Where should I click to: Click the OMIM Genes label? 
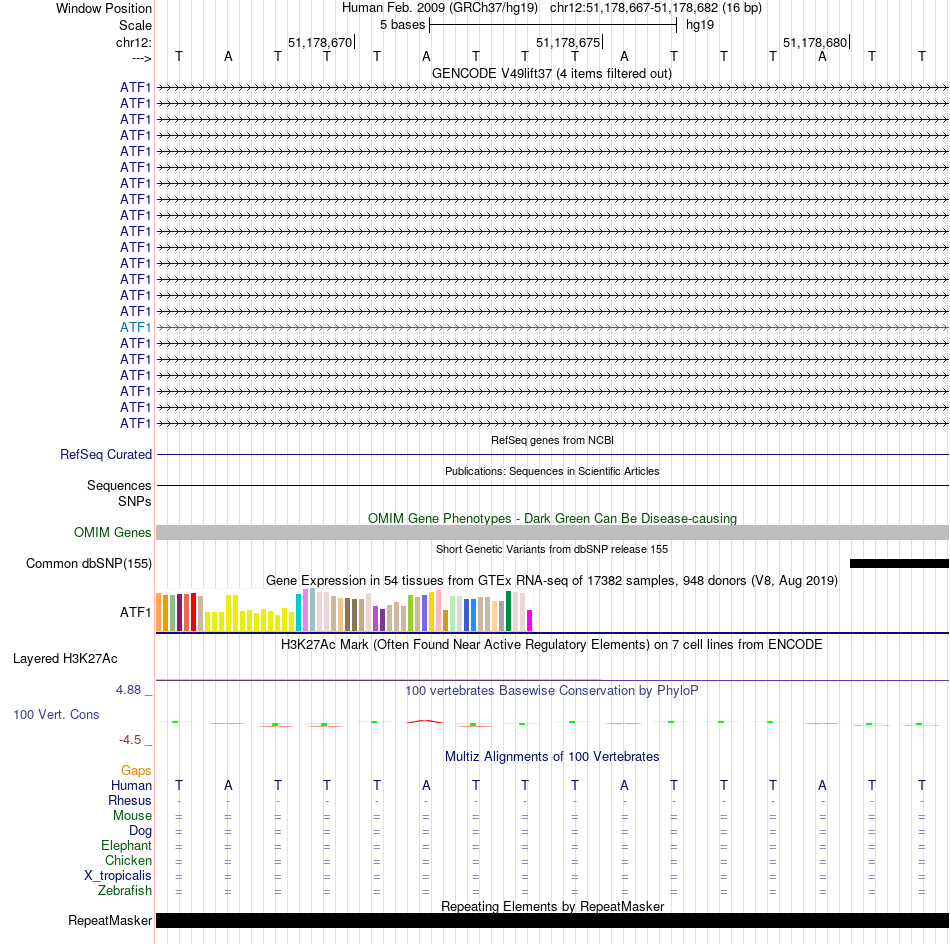[x=112, y=533]
